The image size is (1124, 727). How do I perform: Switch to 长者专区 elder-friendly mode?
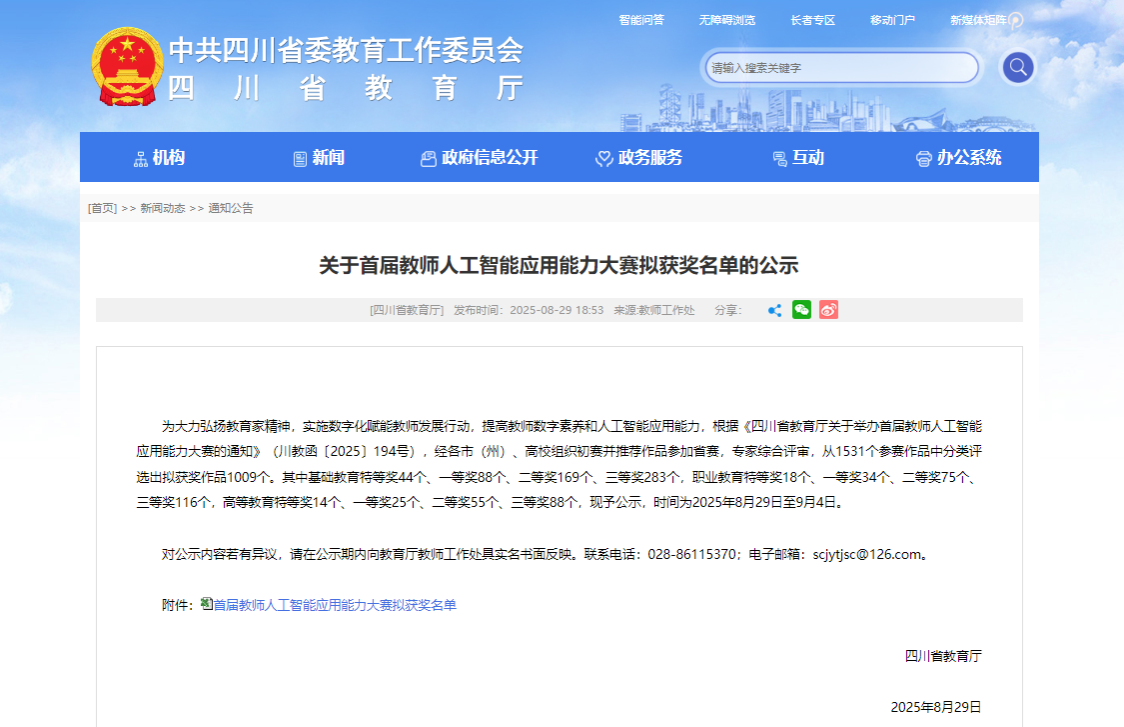click(x=812, y=20)
